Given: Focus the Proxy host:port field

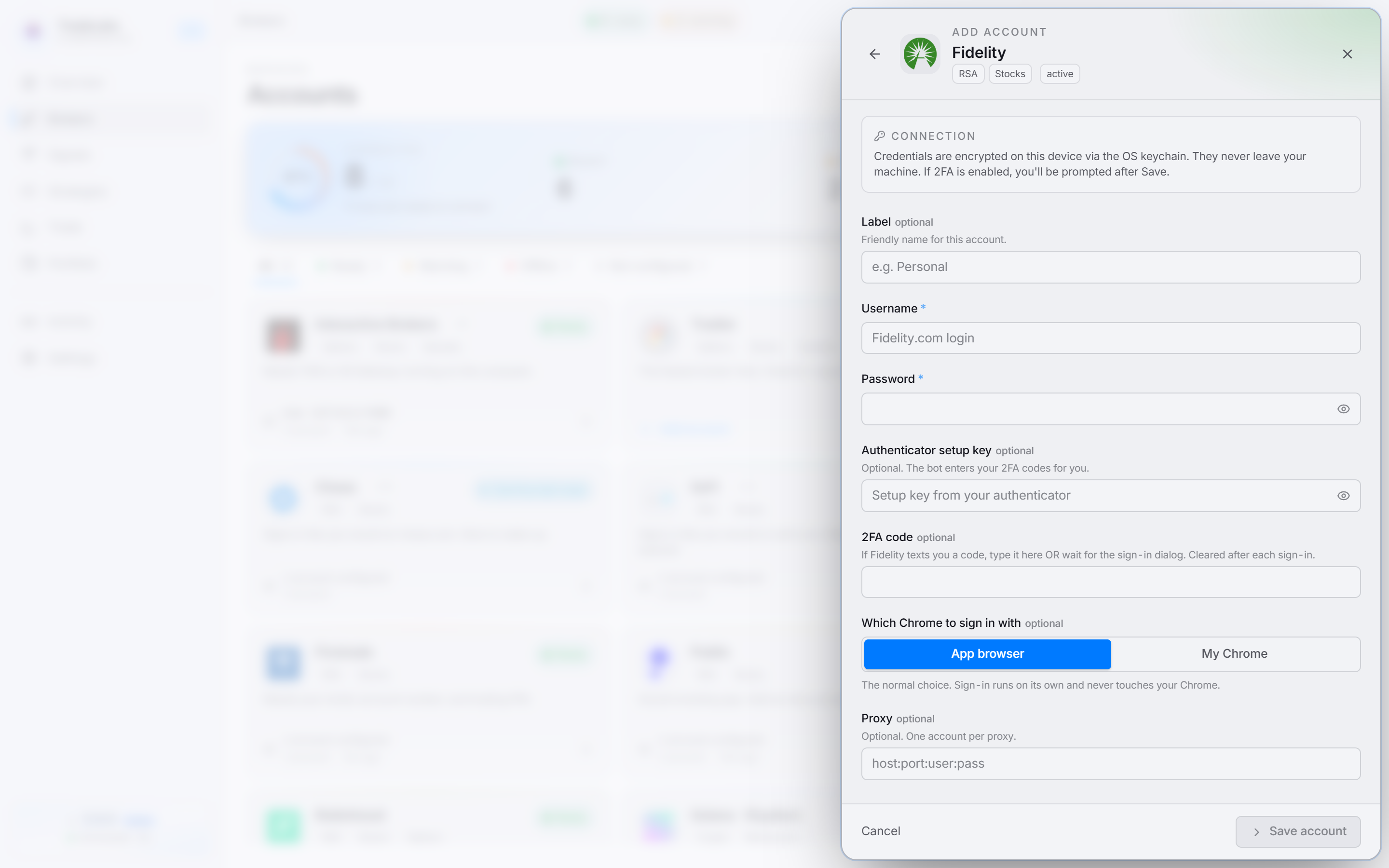Looking at the screenshot, I should 1111,764.
